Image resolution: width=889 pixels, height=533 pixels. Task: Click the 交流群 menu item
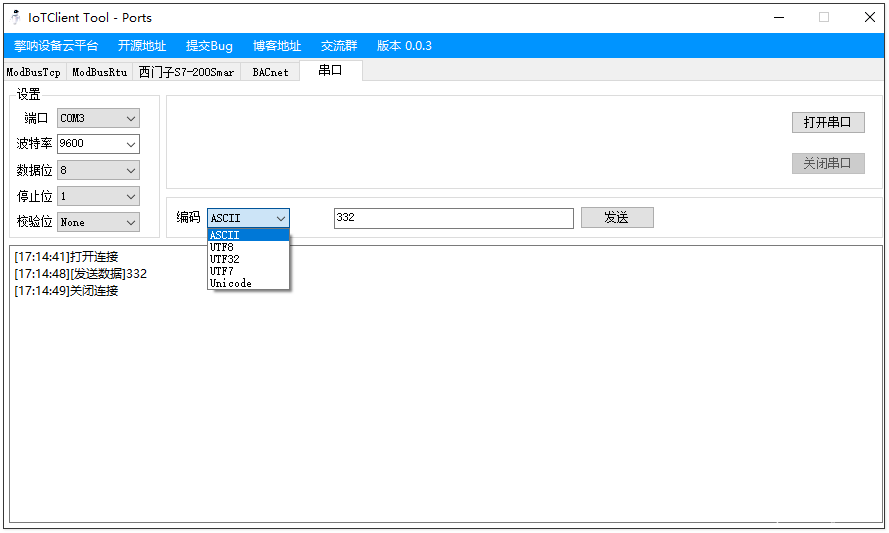point(338,46)
